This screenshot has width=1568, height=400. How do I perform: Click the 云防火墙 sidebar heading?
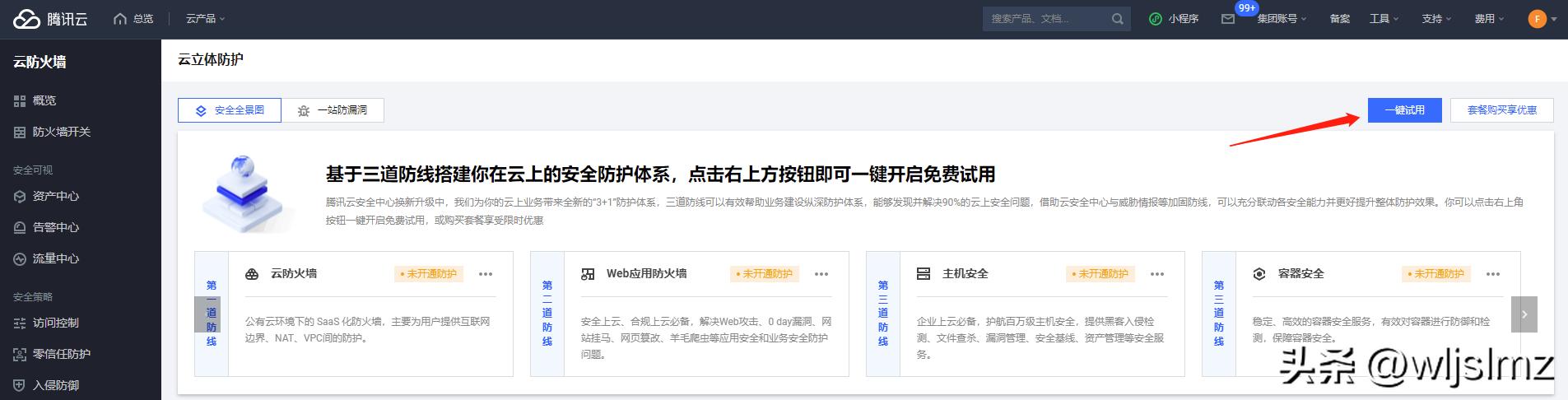coord(40,62)
